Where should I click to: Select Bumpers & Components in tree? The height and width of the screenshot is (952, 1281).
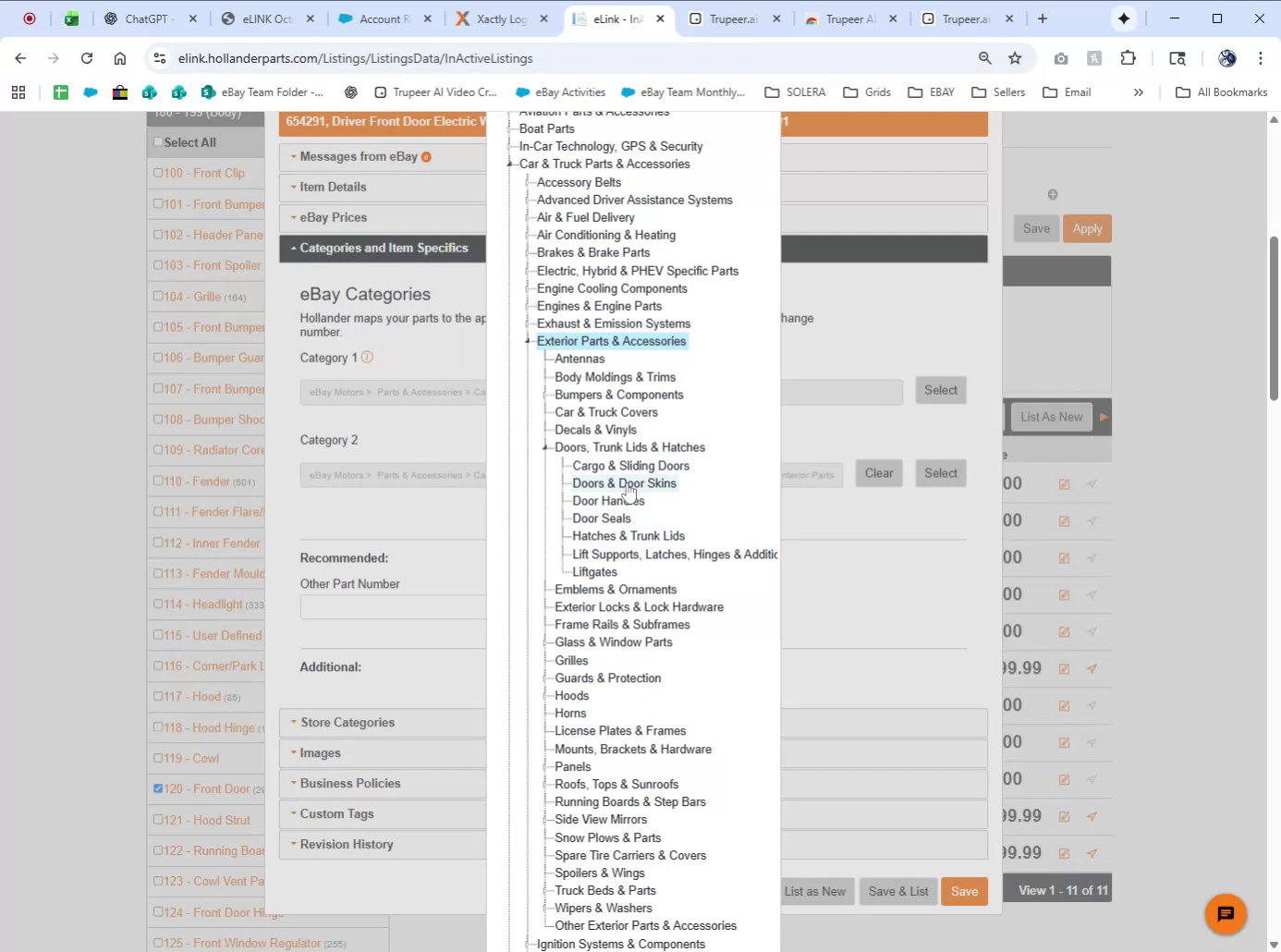pos(619,395)
